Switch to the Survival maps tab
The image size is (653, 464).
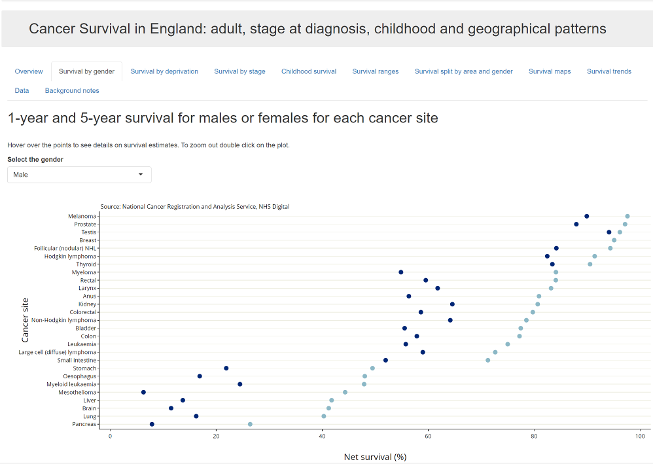[x=550, y=71]
